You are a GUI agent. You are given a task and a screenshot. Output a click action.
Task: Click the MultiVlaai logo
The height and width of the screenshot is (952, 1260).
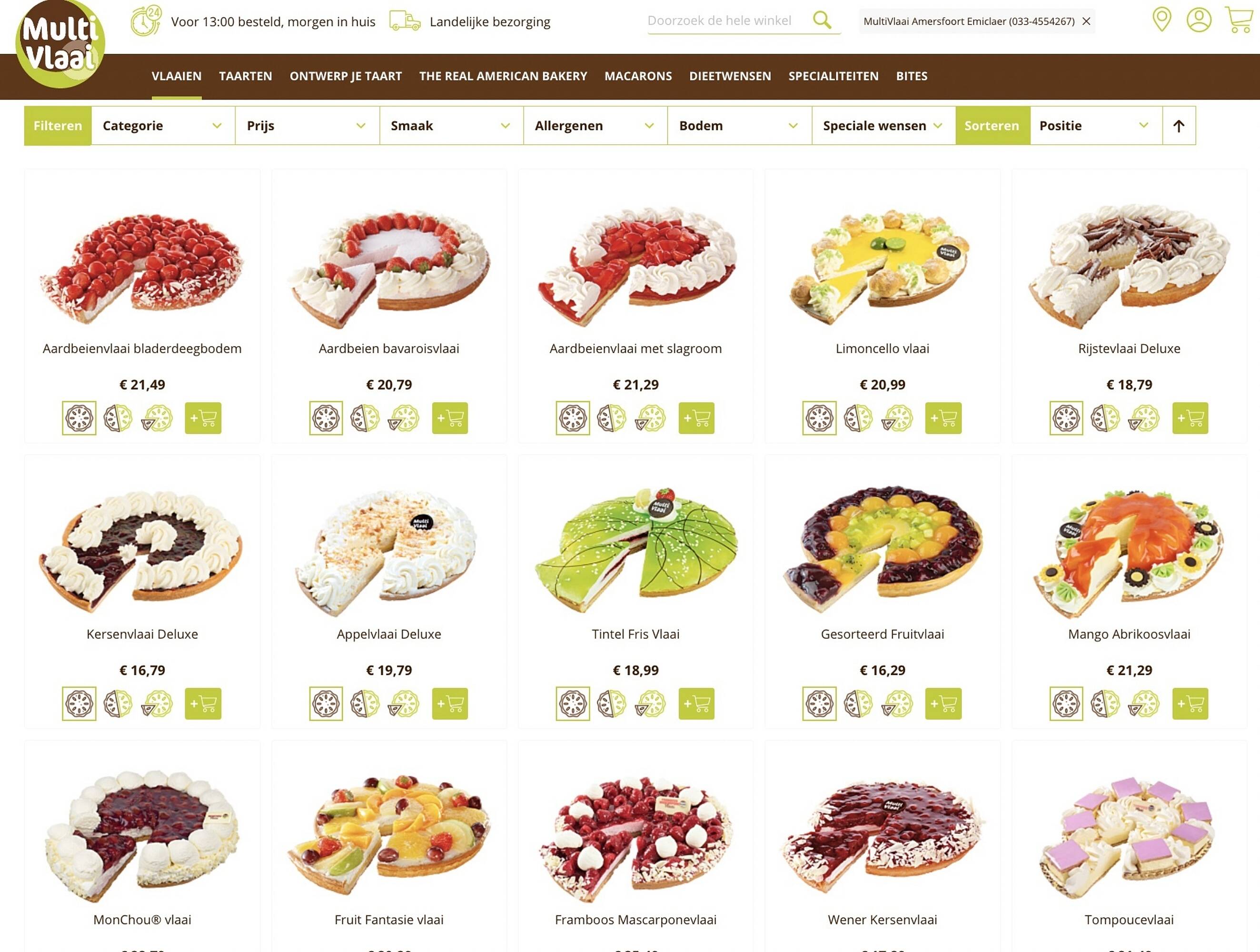pyautogui.click(x=60, y=44)
